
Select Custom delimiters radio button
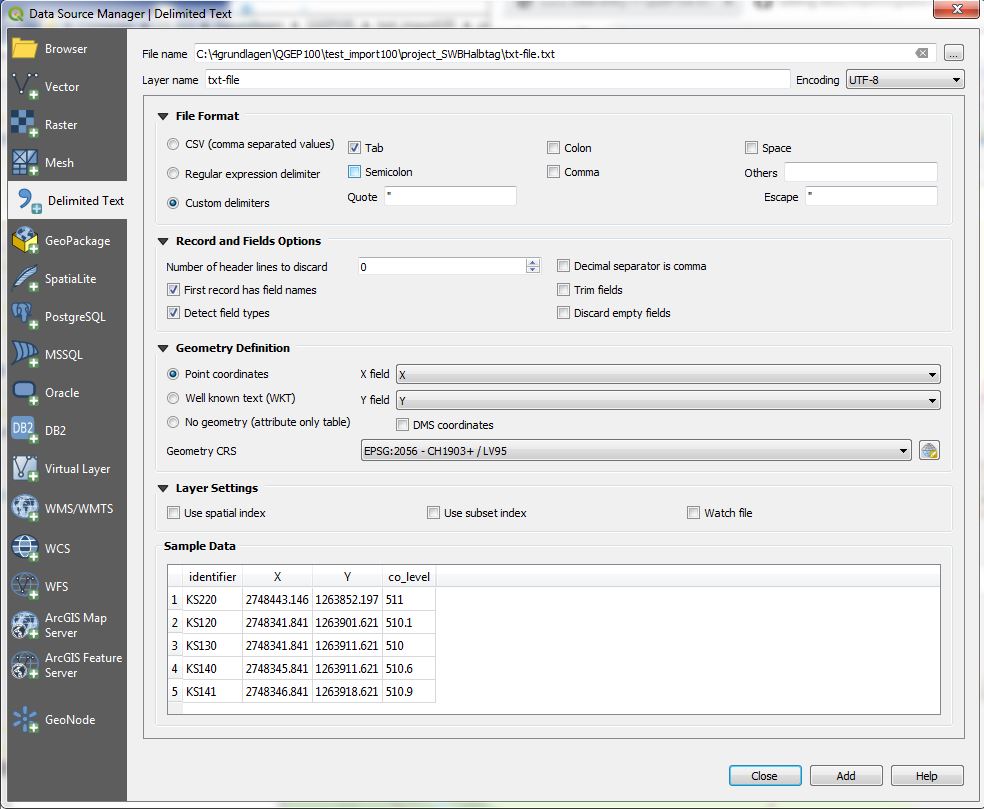coord(173,203)
